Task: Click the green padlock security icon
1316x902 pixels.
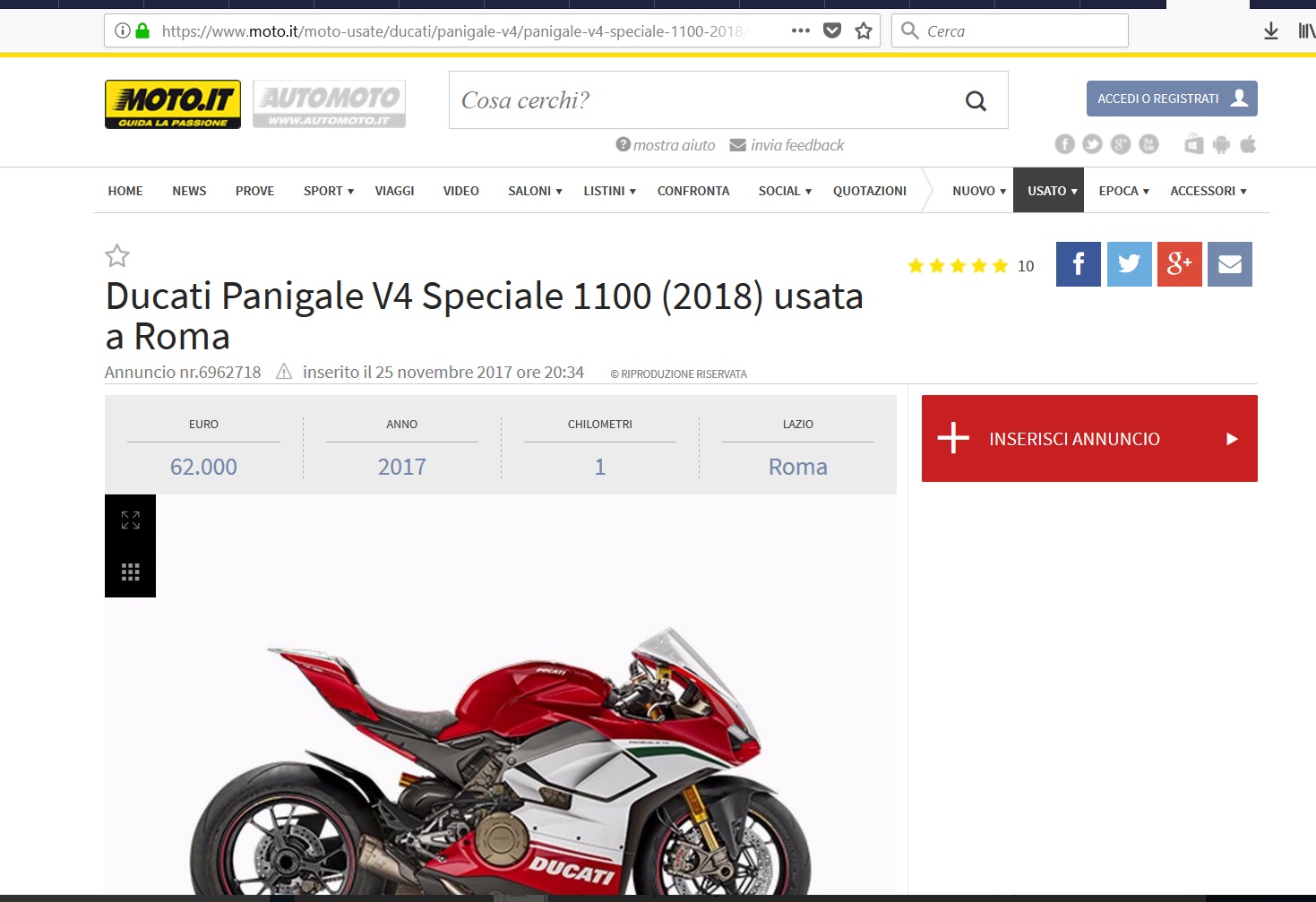Action: coord(142,31)
